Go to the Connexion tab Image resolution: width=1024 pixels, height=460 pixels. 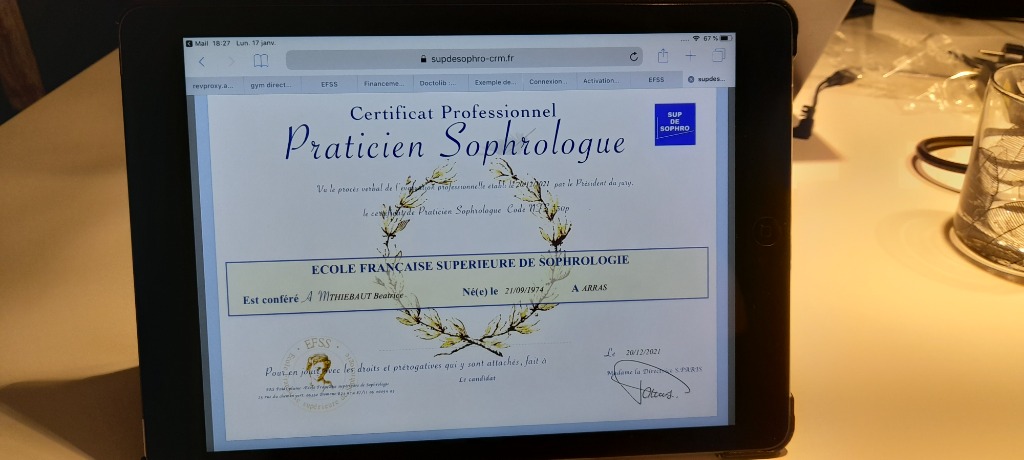tap(547, 81)
